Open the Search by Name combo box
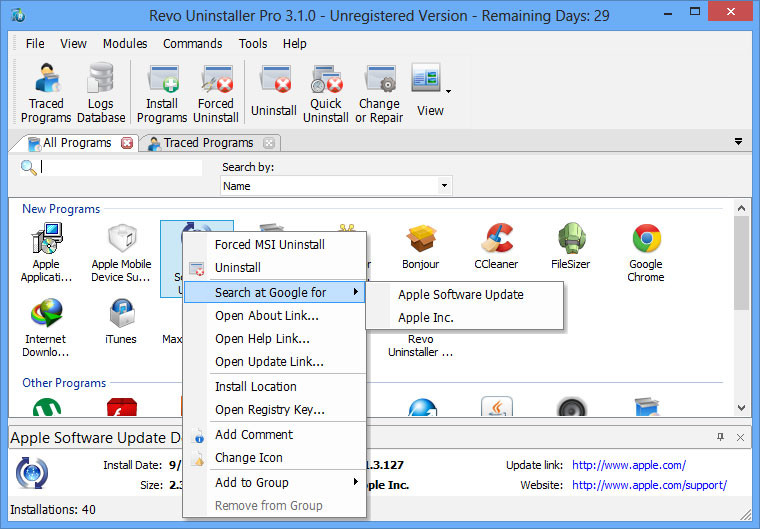Viewport: 760px width, 529px height. click(x=336, y=186)
